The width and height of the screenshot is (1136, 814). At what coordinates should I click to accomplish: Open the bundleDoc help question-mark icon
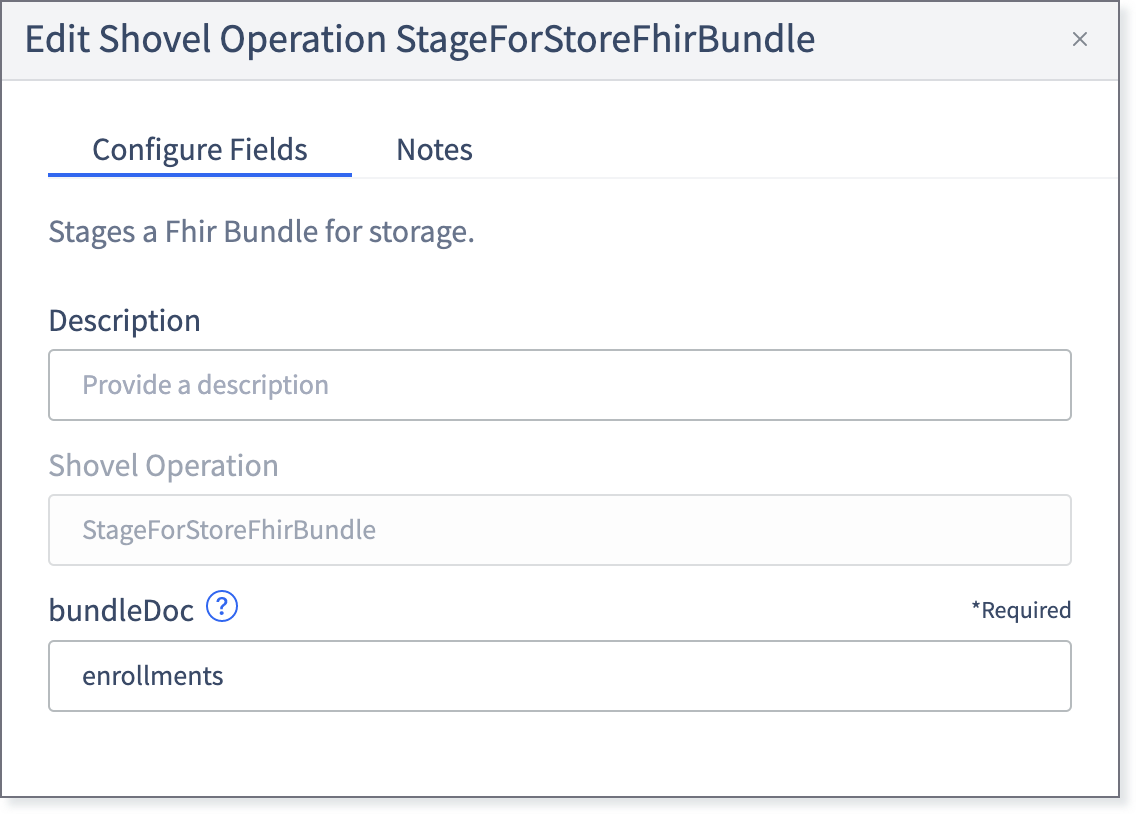222,607
